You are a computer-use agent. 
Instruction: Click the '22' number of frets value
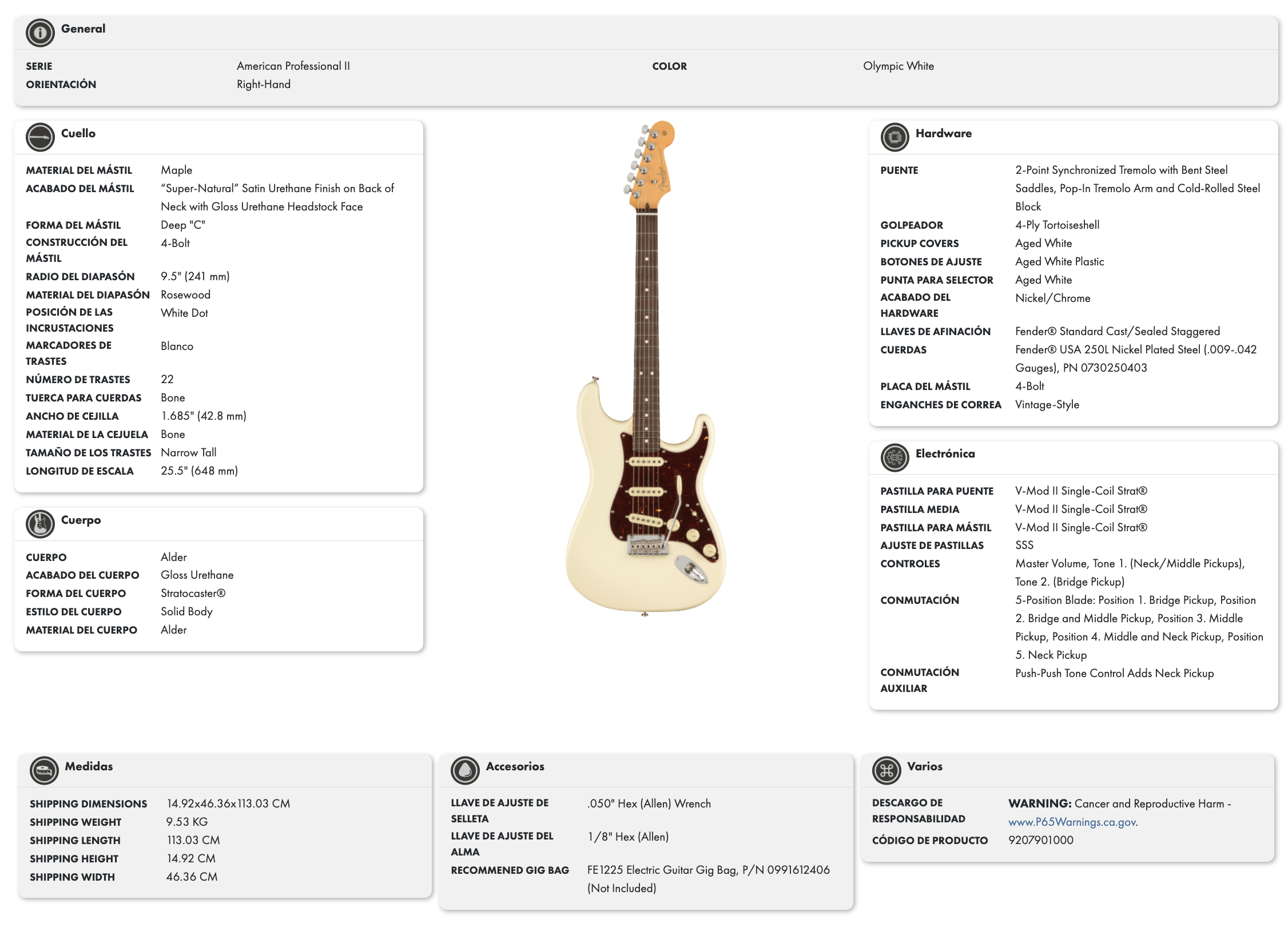pyautogui.click(x=168, y=379)
